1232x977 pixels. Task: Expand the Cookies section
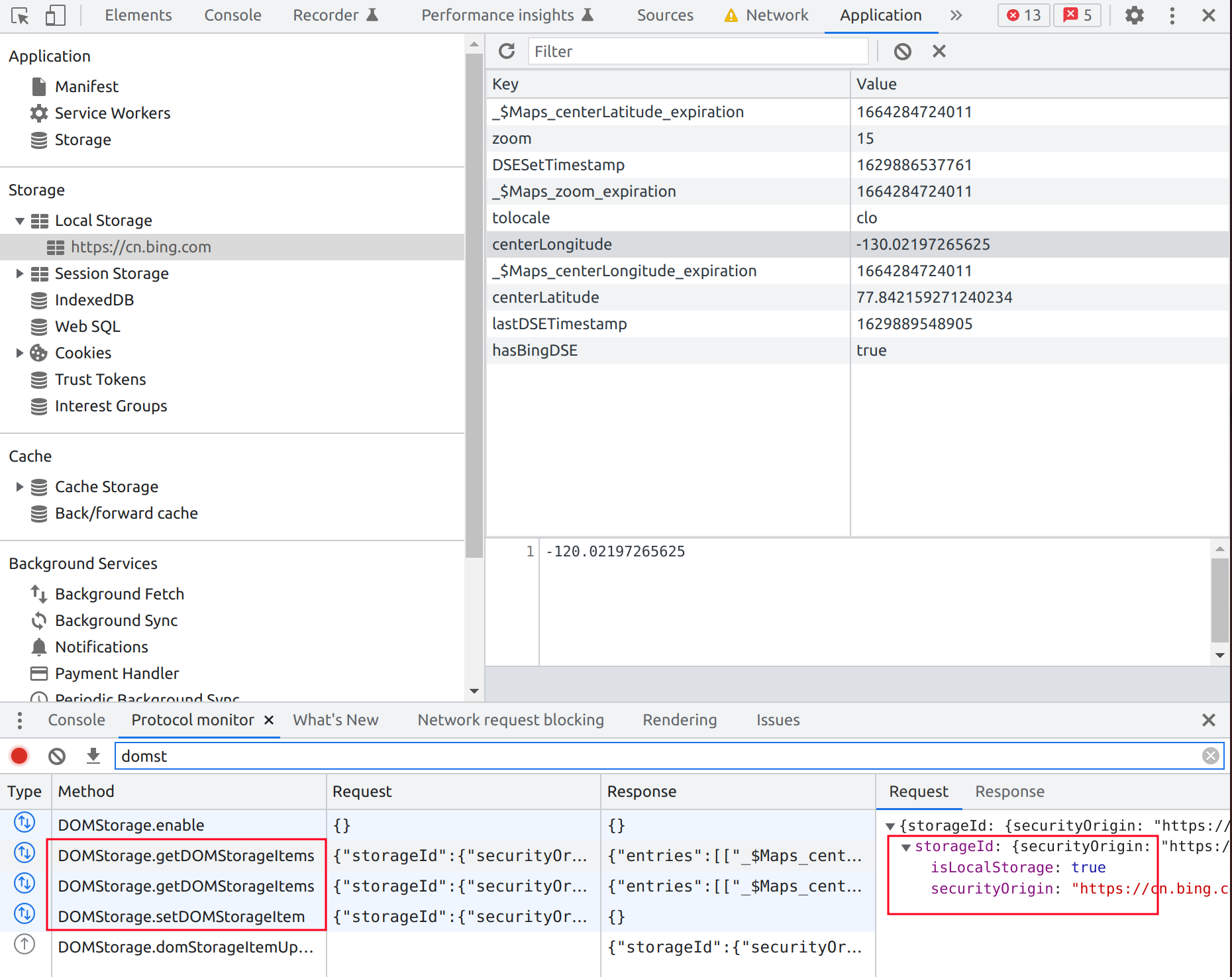[19, 352]
